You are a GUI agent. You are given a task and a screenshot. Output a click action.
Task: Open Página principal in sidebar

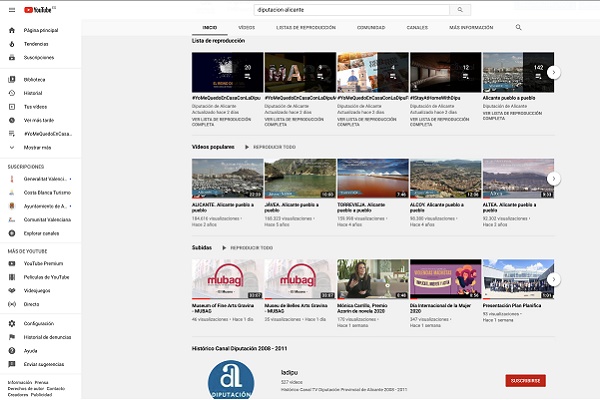pyautogui.click(x=41, y=30)
